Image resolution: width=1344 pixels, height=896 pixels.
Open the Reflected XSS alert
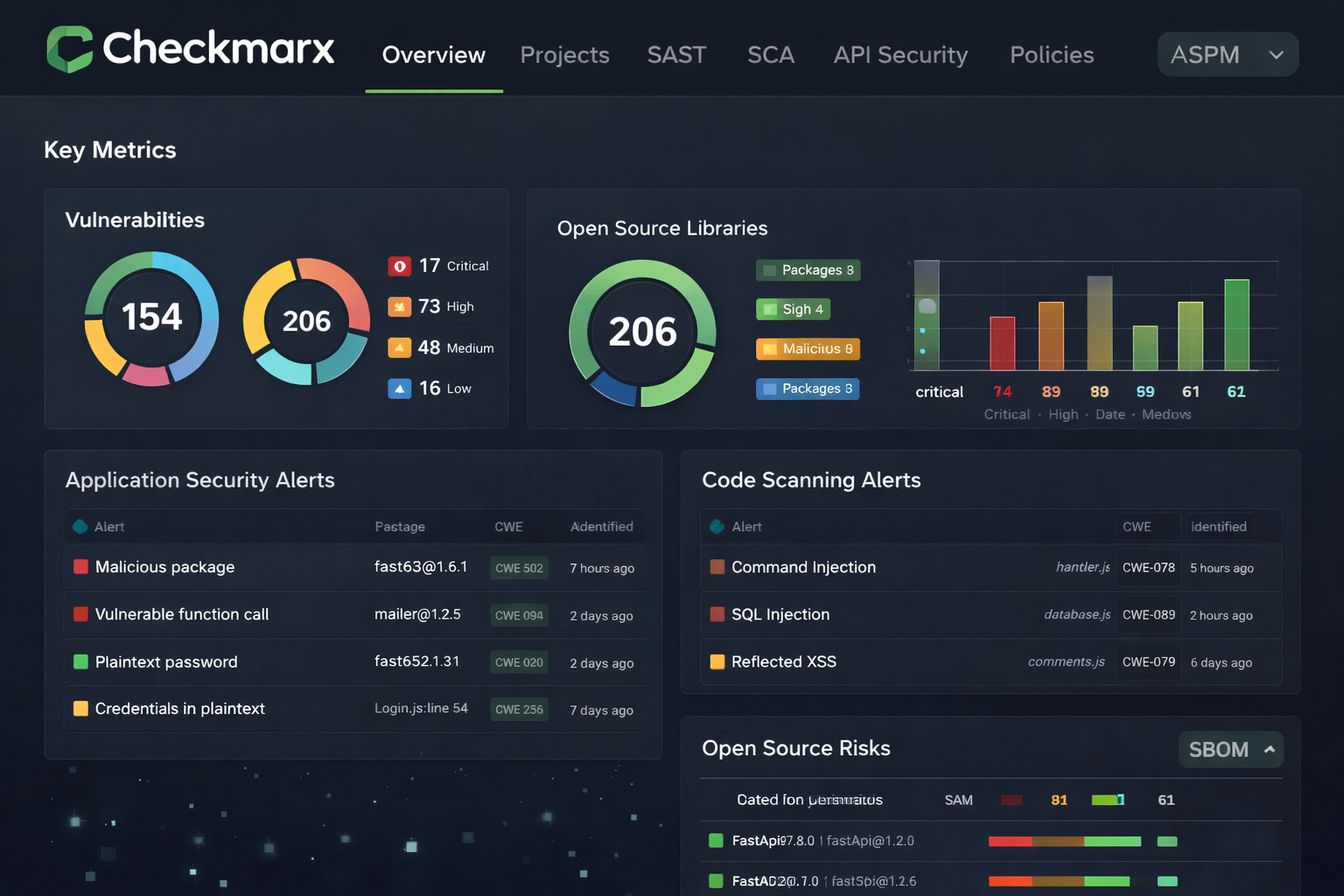click(784, 661)
